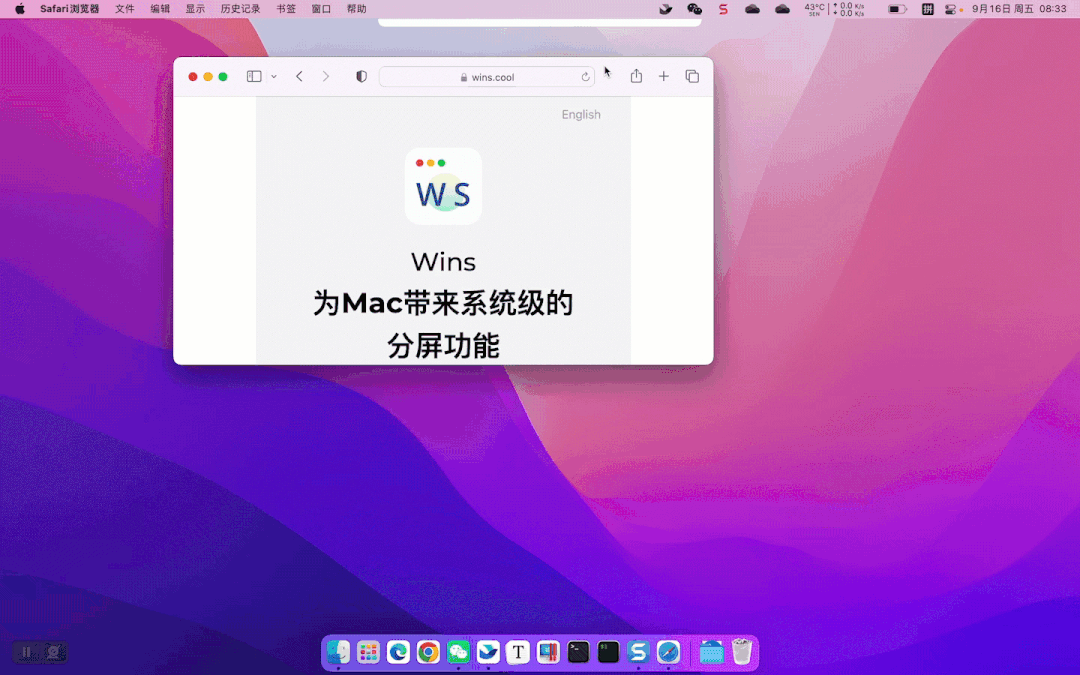The height and width of the screenshot is (675, 1080).
Task: Pause the screen recording at bottom left
Action: (x=24, y=651)
